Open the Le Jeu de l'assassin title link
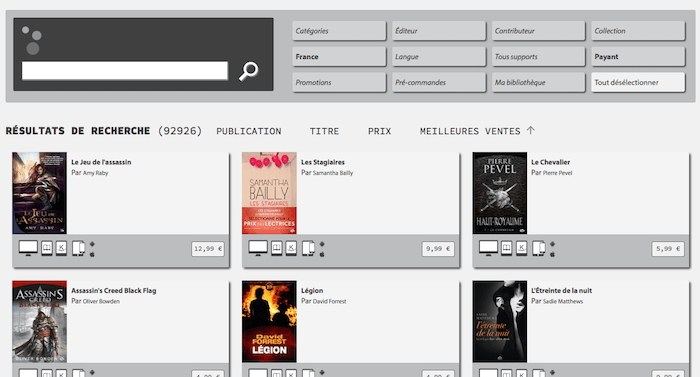Screen dimensions: 700x377 (x=101, y=162)
